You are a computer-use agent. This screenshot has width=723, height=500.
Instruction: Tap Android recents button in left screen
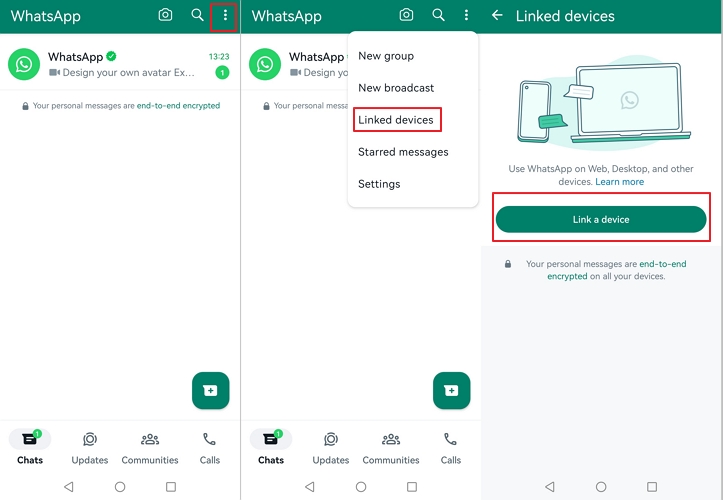(171, 487)
